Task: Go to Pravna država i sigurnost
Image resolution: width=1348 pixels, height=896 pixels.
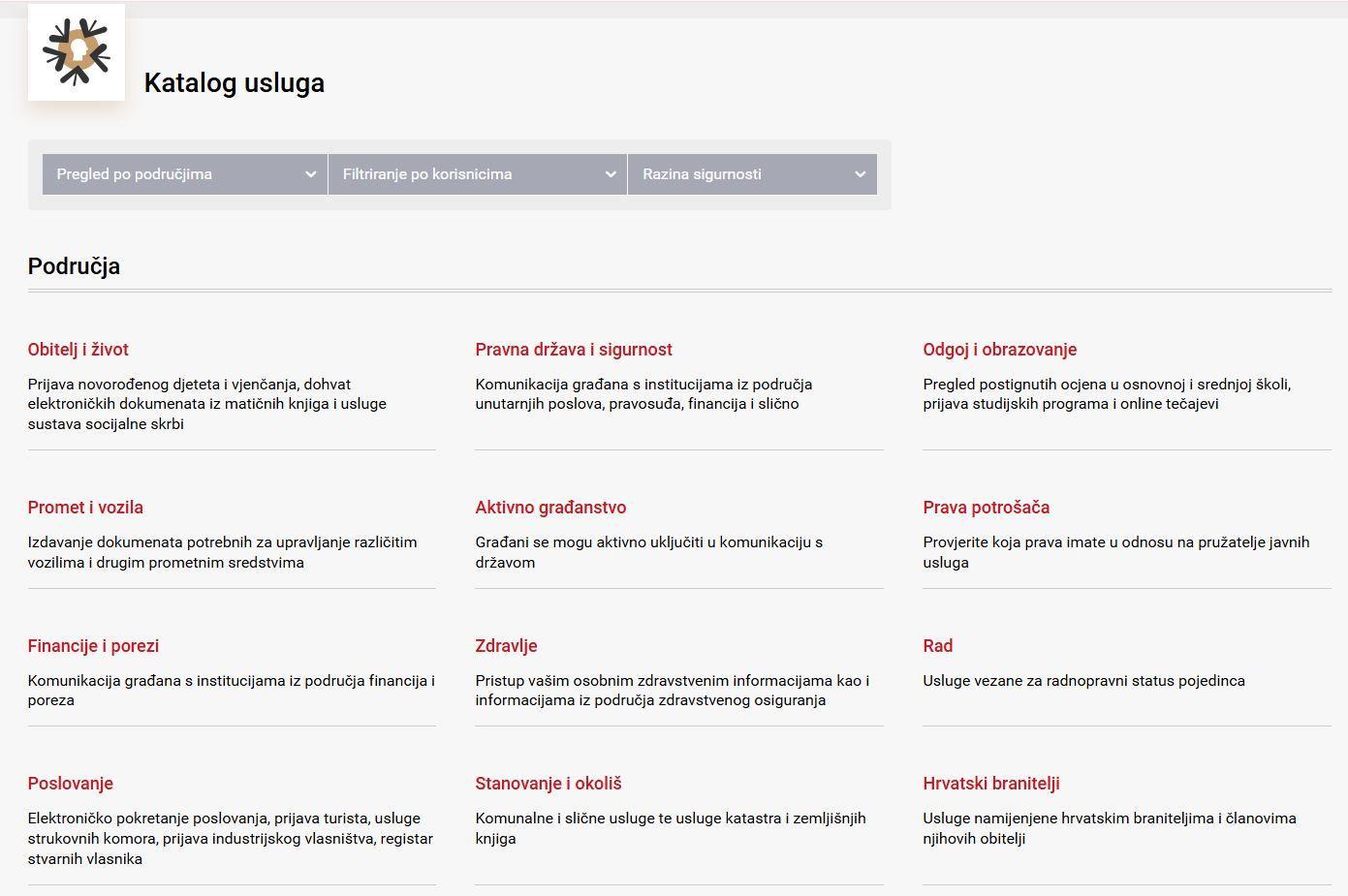Action: click(x=574, y=350)
